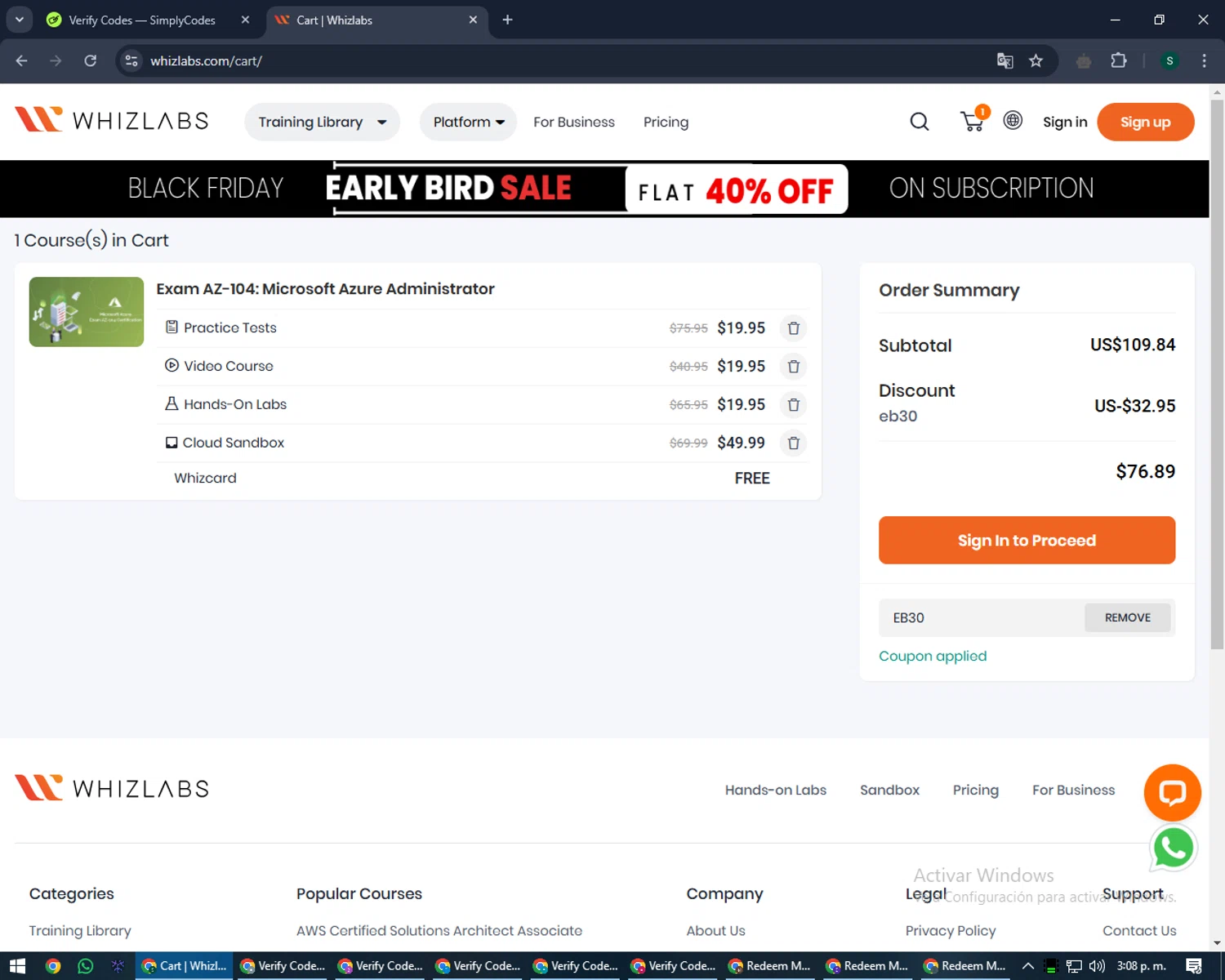The width and height of the screenshot is (1225, 980).
Task: Delete Practice Tests from cart
Action: [793, 328]
